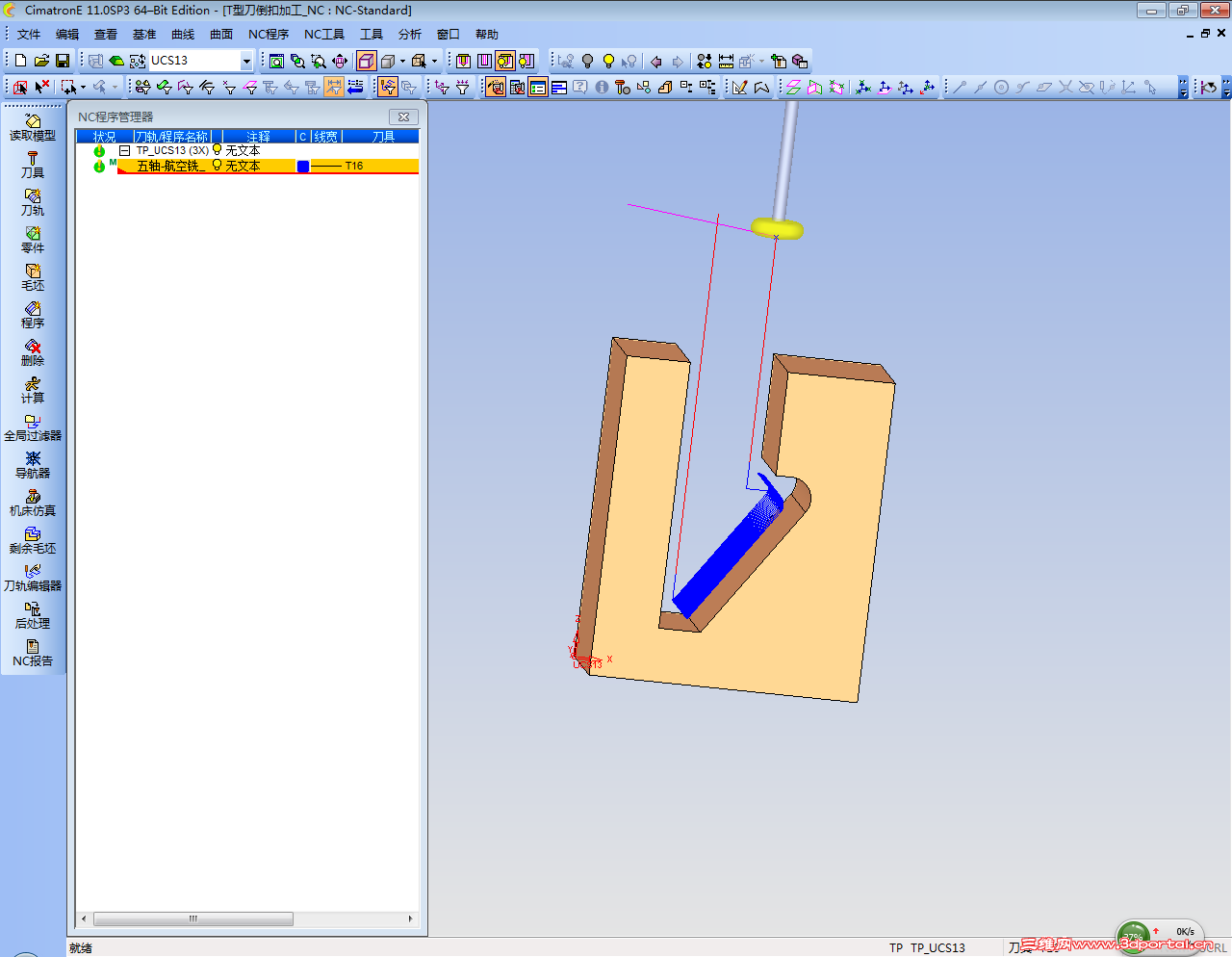Screen dimensions: 1232x957
Task: Open the 文件 menu
Action: point(29,35)
